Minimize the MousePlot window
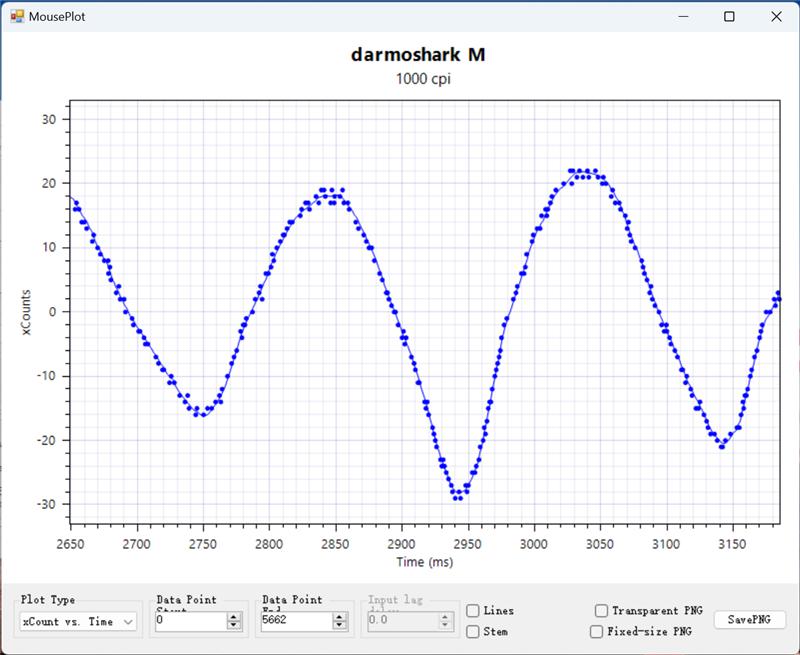 pos(684,16)
